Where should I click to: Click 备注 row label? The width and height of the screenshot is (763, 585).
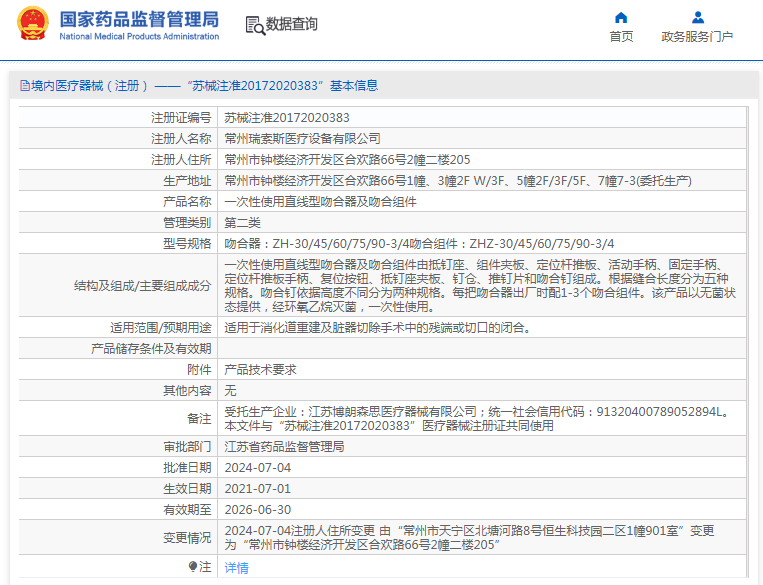[200, 419]
